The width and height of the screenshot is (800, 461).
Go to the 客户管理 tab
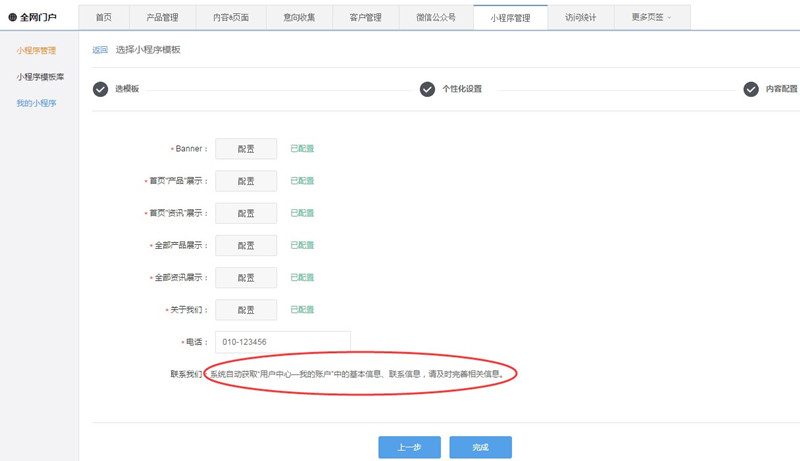365,17
